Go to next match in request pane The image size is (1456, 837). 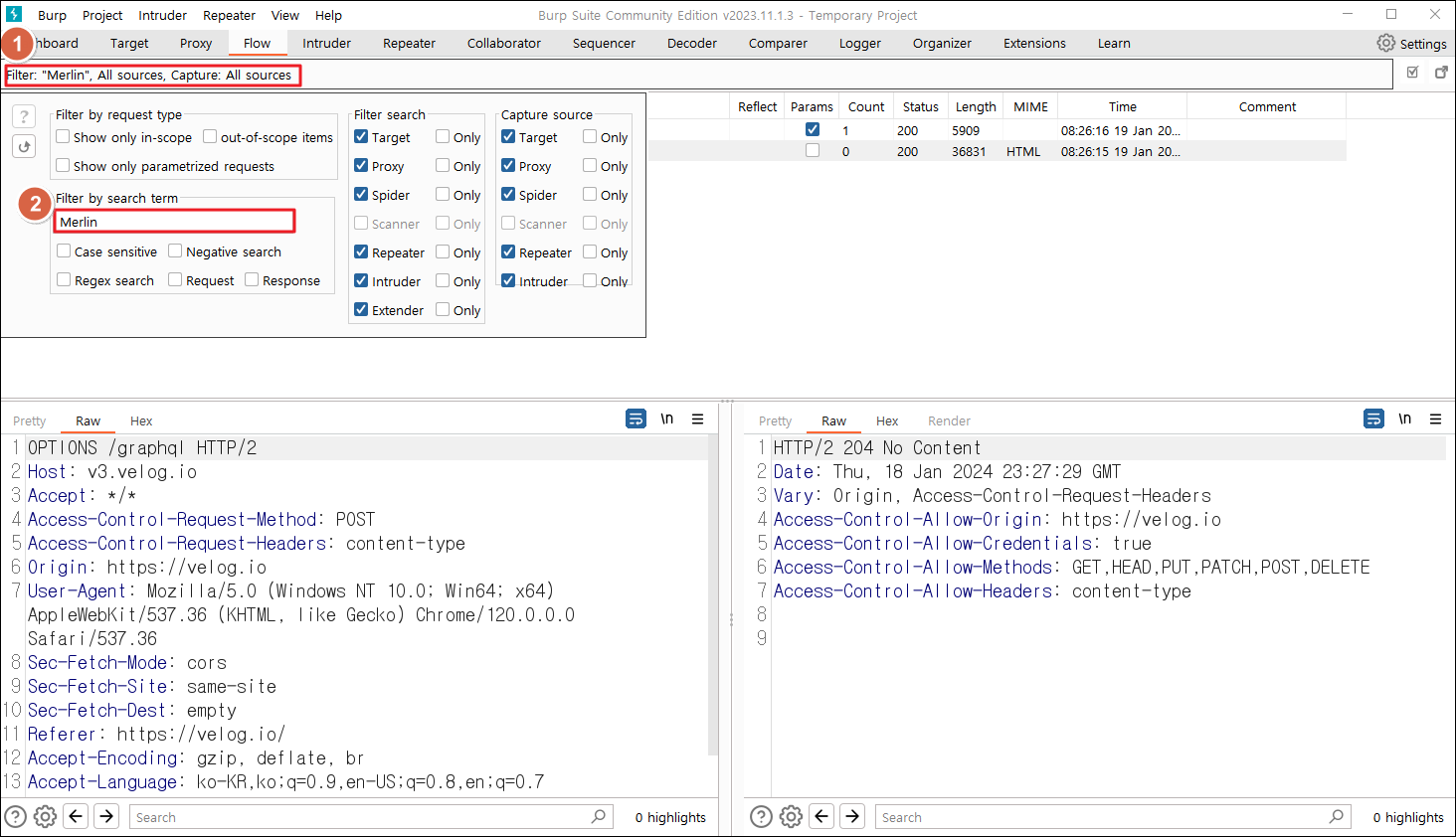click(x=106, y=816)
